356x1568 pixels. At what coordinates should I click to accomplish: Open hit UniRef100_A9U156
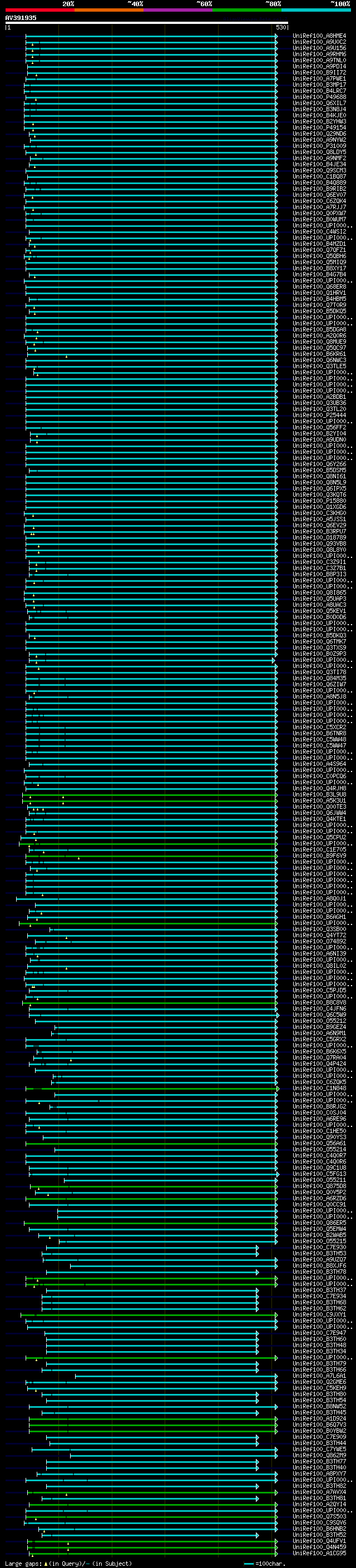click(x=319, y=48)
